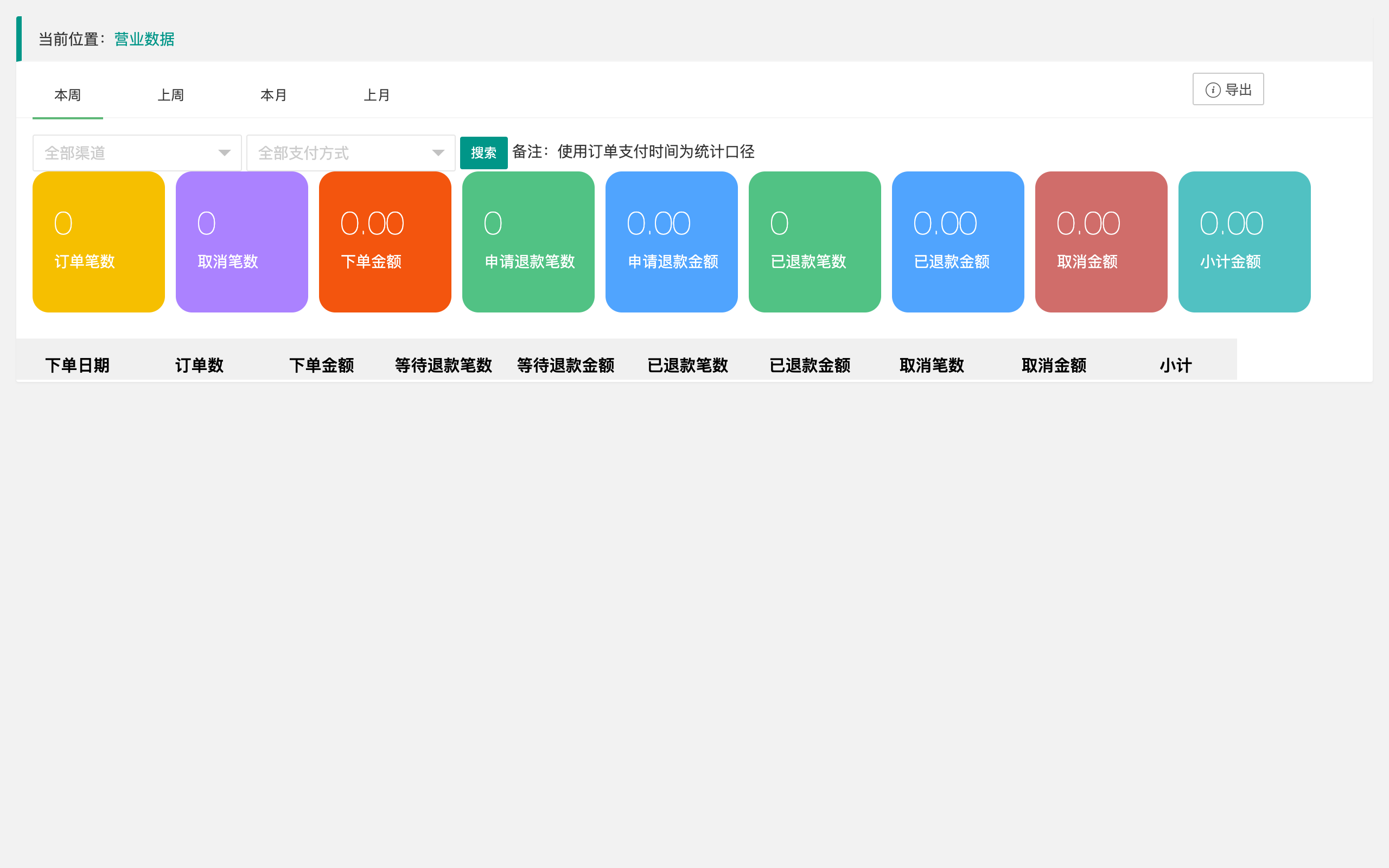Click the 取消笔数 table column header
Image resolution: width=1389 pixels, height=868 pixels.
[x=932, y=365]
